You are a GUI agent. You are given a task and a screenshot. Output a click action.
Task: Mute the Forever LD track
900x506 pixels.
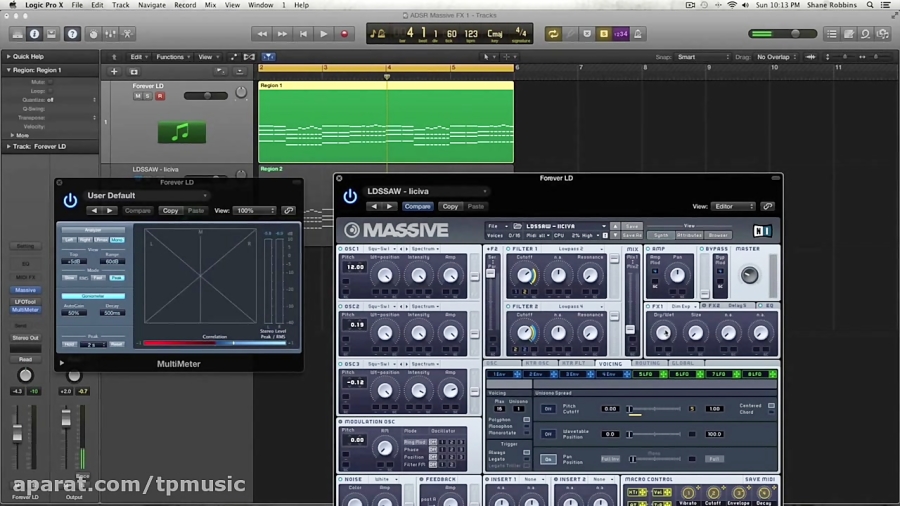(138, 96)
